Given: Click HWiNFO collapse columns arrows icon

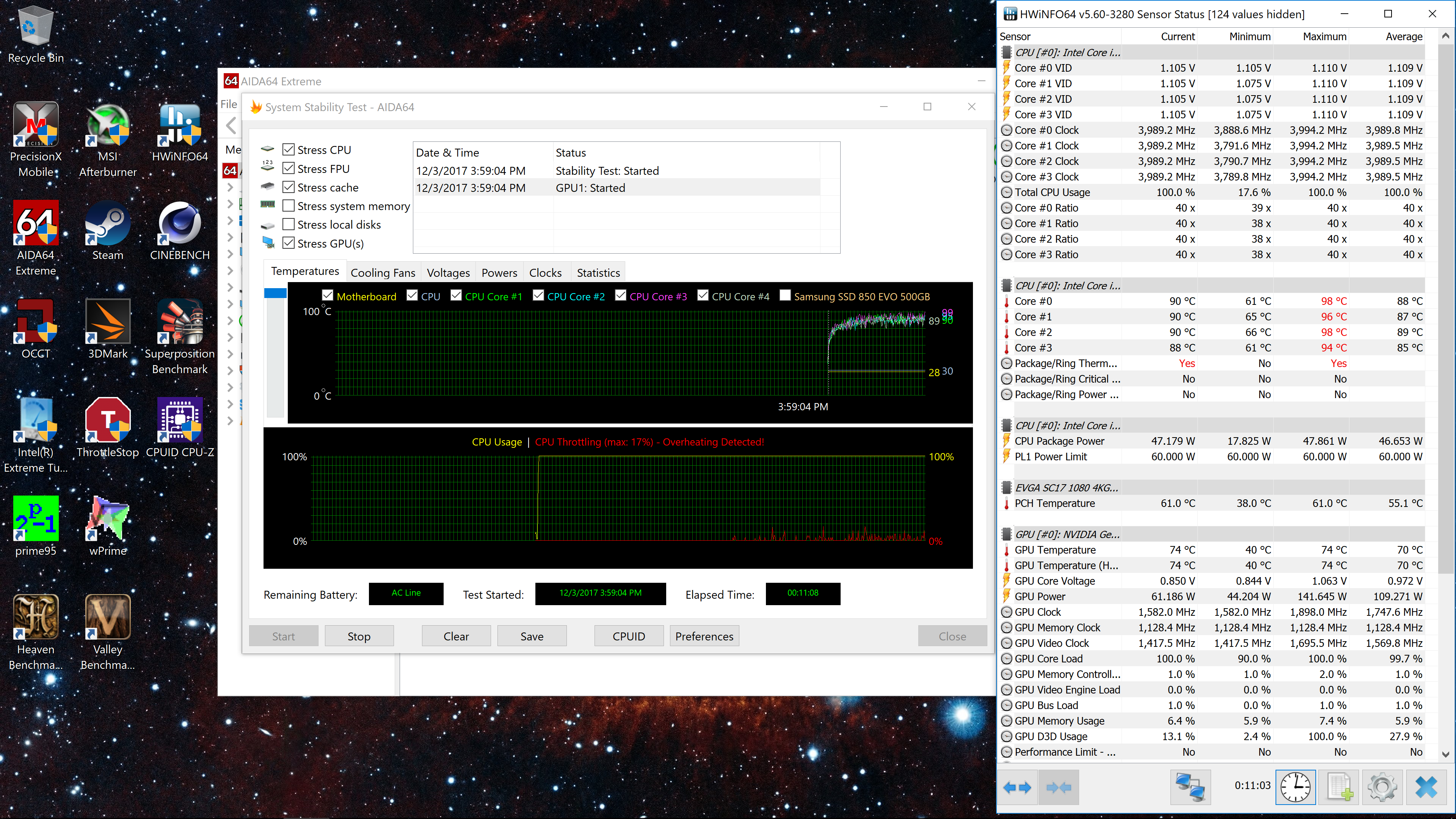Looking at the screenshot, I should (x=1058, y=787).
